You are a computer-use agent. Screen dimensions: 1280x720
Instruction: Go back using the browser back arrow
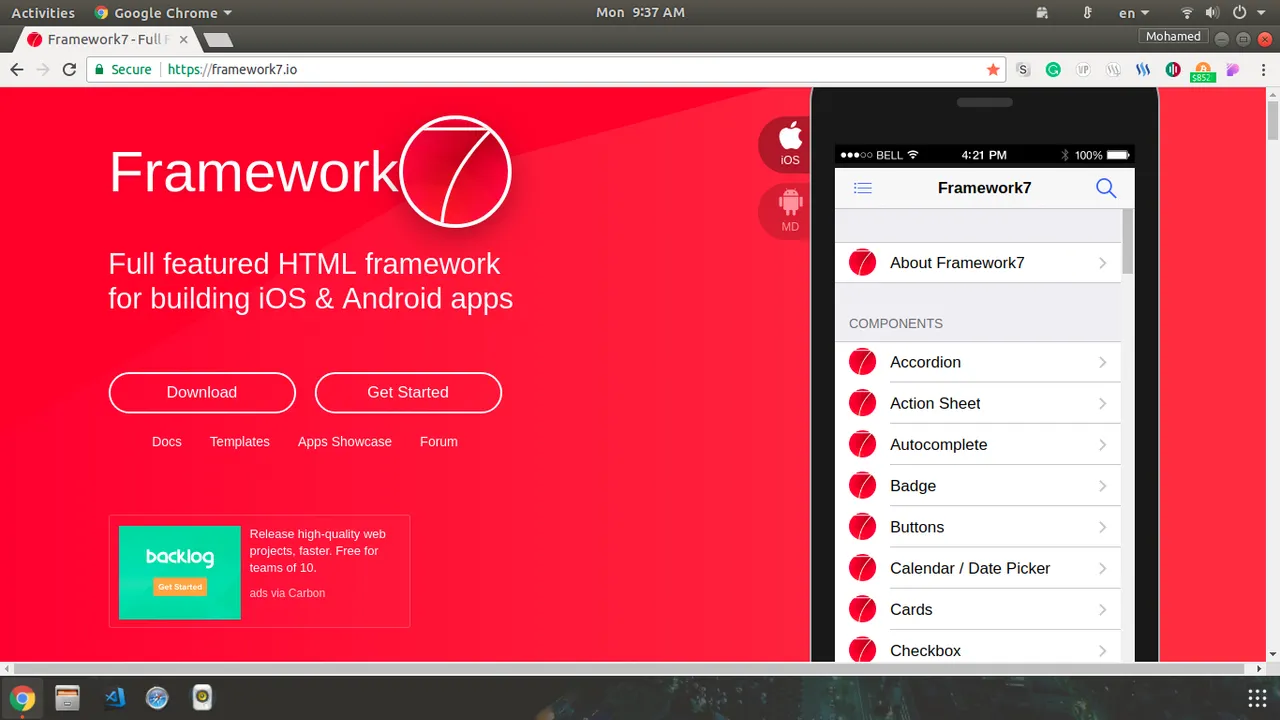[x=17, y=69]
